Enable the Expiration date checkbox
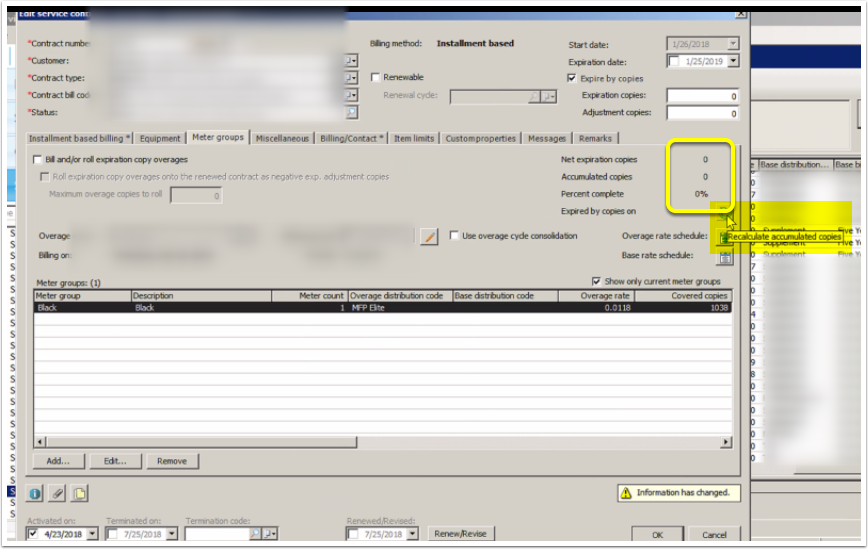868x549 pixels. coord(674,61)
